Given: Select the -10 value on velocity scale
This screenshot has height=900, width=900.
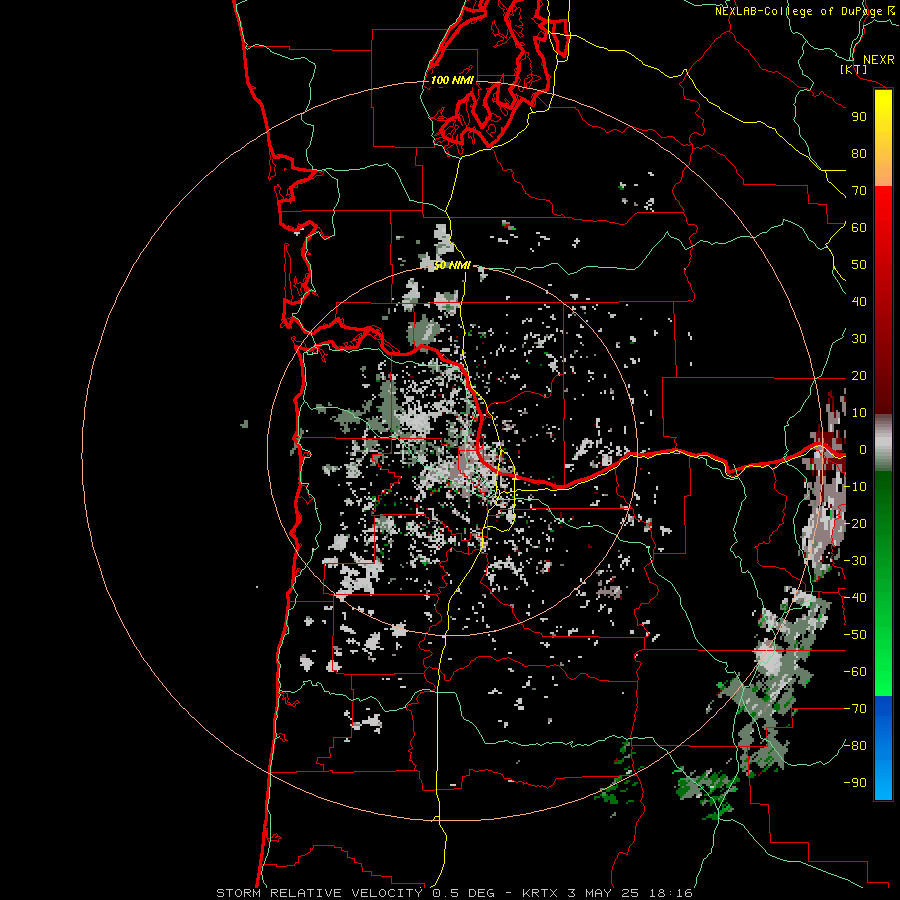Looking at the screenshot, I should pyautogui.click(x=855, y=487).
